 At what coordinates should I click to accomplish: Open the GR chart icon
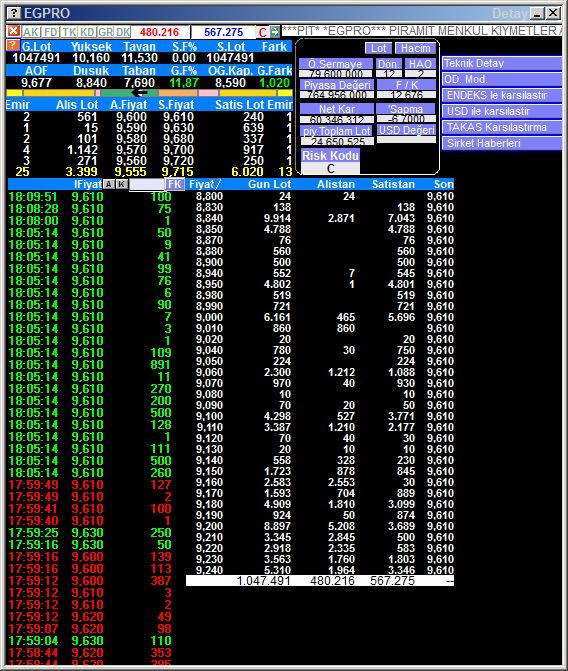(105, 32)
